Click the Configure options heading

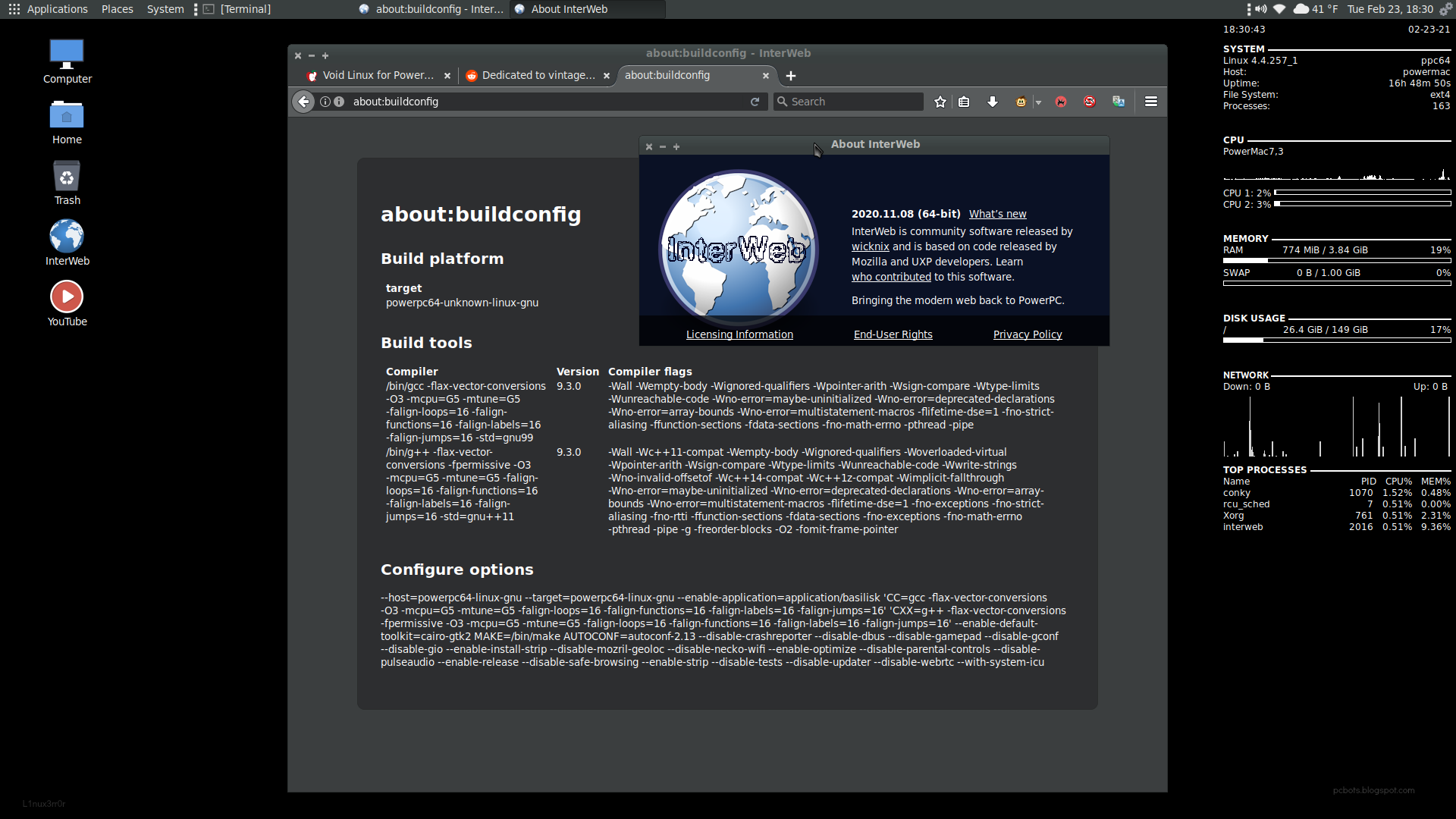[457, 570]
